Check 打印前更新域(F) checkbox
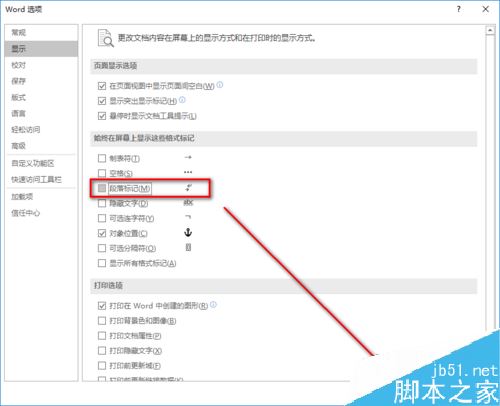Viewport: 500px width, 406px height. (102, 366)
